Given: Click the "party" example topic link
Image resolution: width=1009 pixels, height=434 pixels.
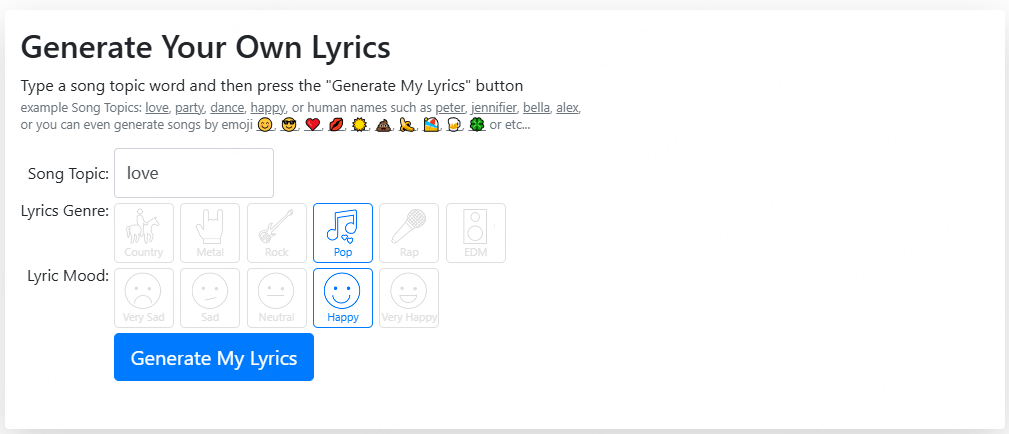Looking at the screenshot, I should [x=189, y=108].
